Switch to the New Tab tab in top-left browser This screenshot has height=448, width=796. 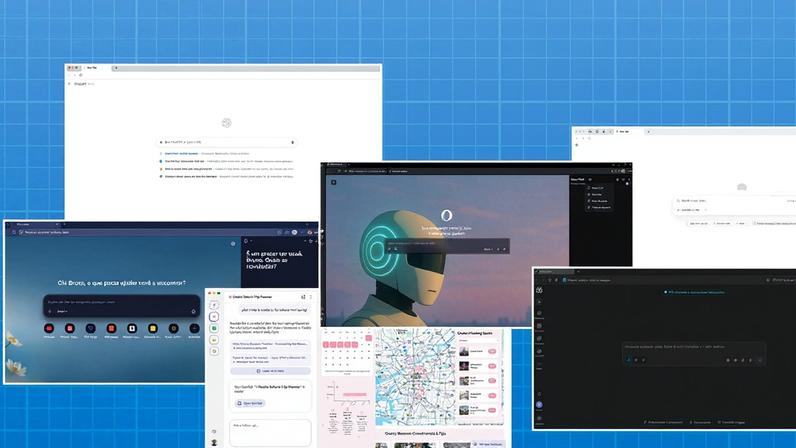click(92, 68)
